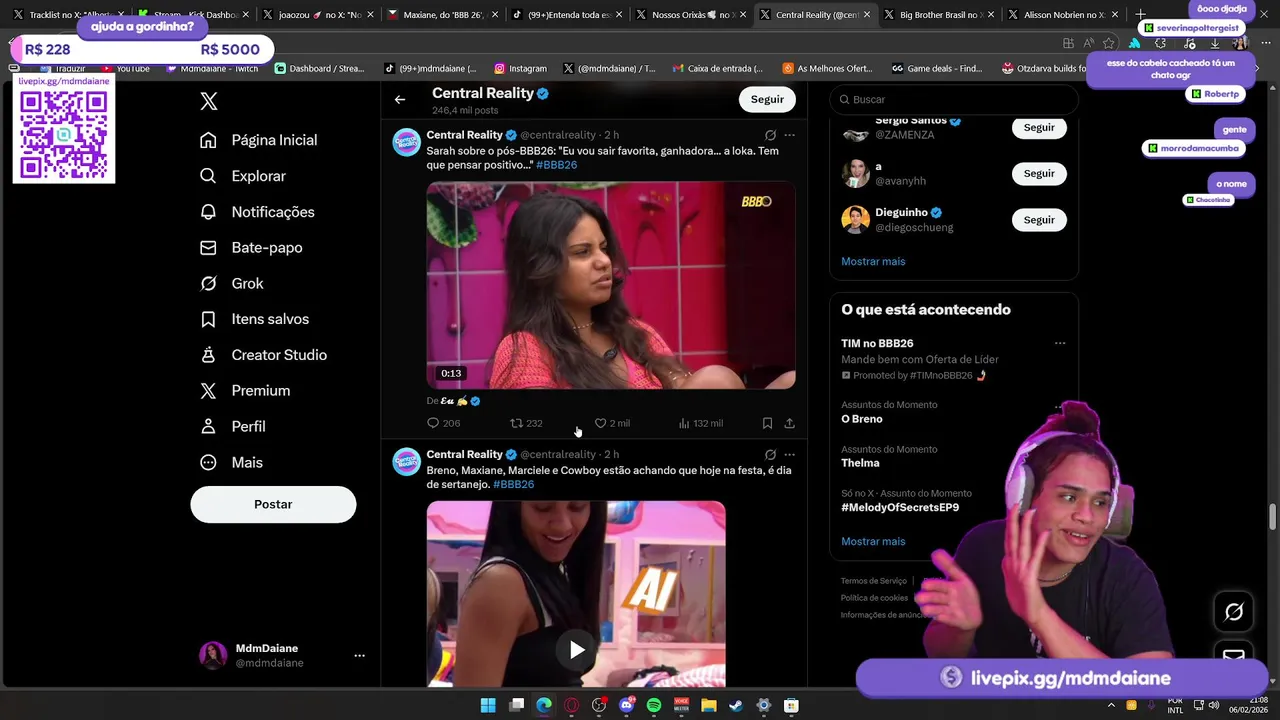Open Termos de Serviço link

coord(874,581)
